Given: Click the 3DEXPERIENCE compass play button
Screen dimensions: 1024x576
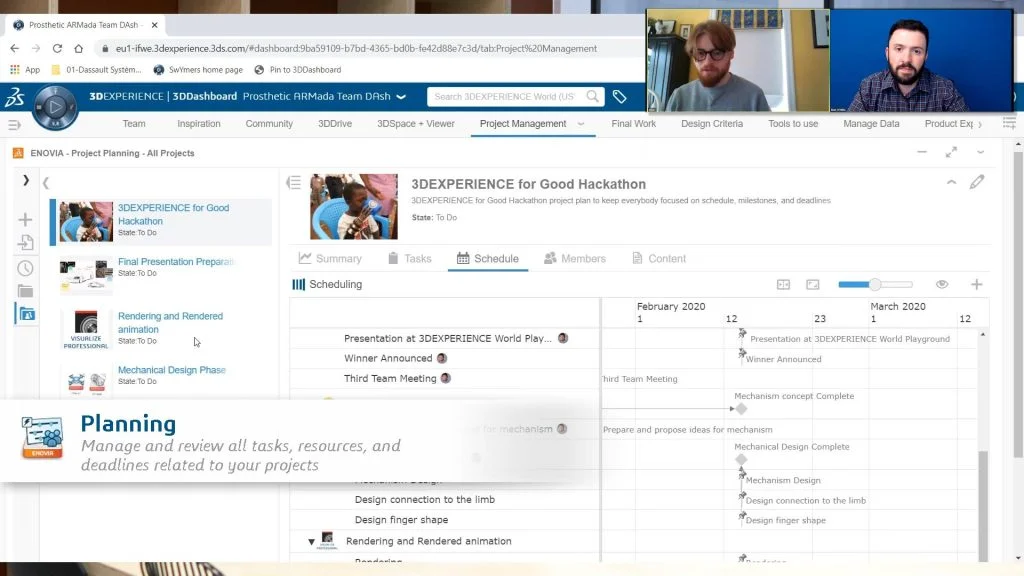Looking at the screenshot, I should click(x=55, y=106).
